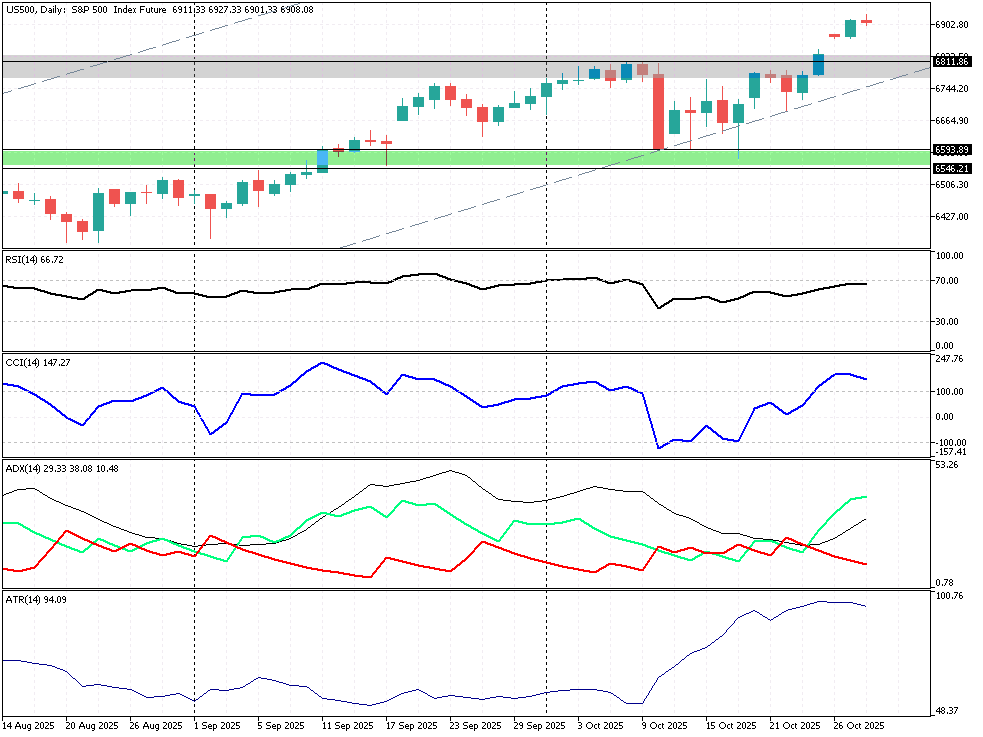The width and height of the screenshot is (983, 737).
Task: Select the 6546.21 price level tag
Action: (x=951, y=169)
